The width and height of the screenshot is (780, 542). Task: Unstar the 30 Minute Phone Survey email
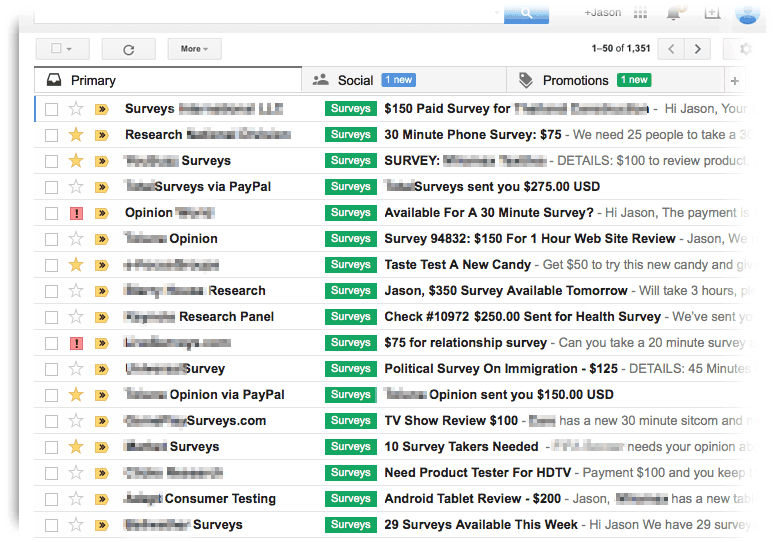click(x=76, y=134)
